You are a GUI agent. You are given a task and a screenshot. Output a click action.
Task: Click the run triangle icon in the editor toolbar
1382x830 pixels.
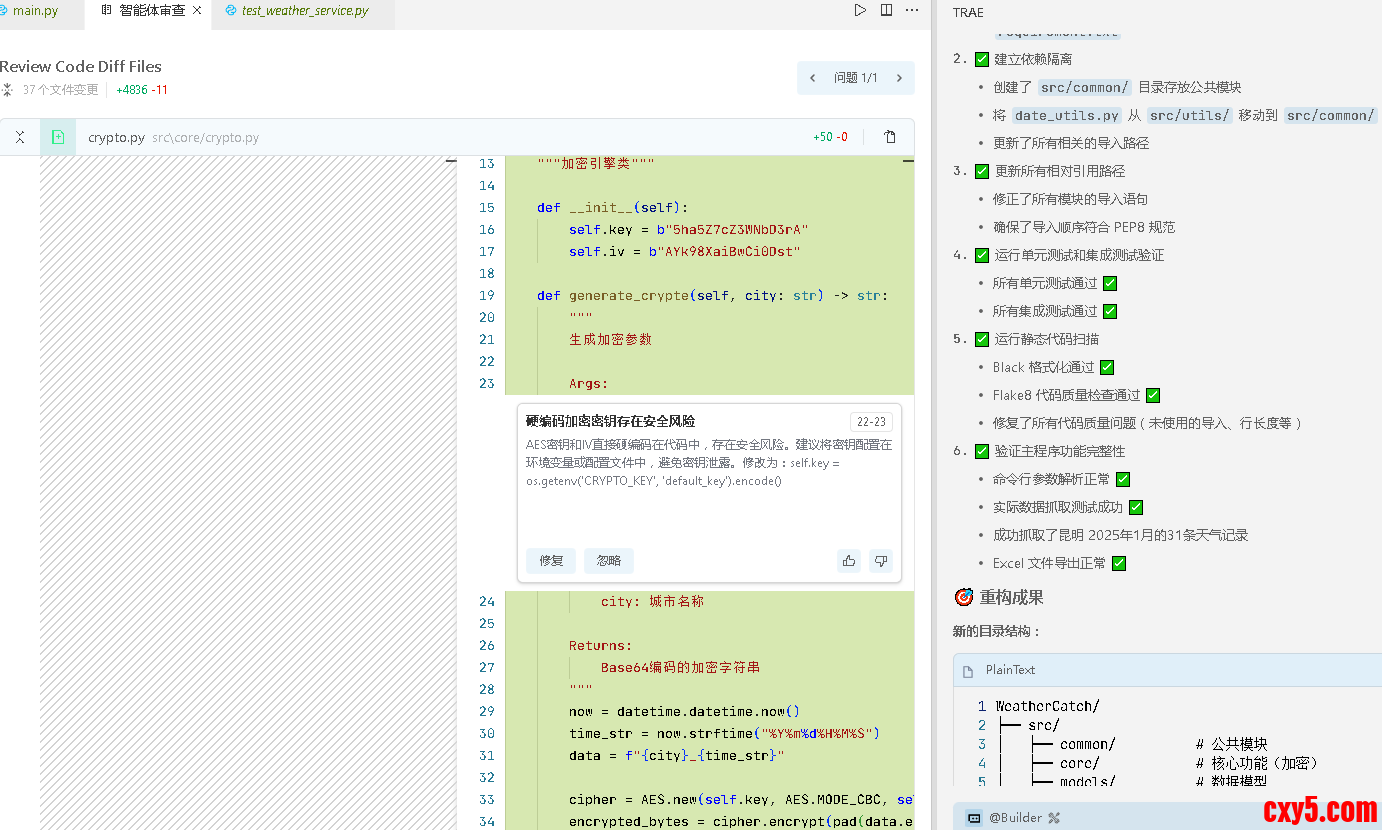point(860,10)
